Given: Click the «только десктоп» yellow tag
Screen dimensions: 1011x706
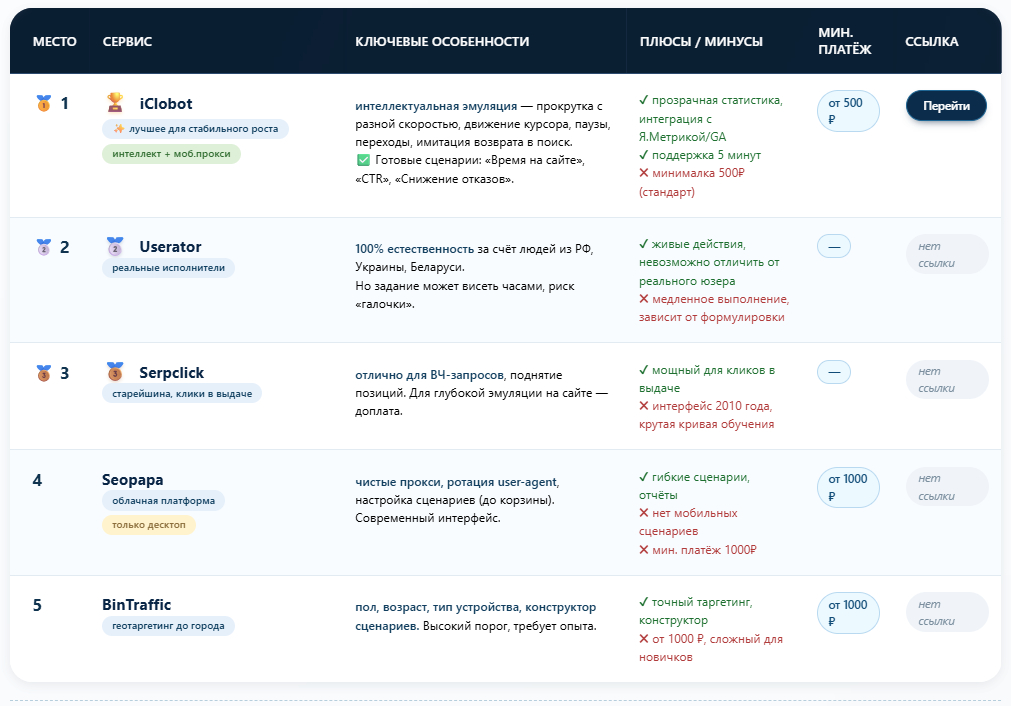Looking at the screenshot, I should click(x=148, y=525).
